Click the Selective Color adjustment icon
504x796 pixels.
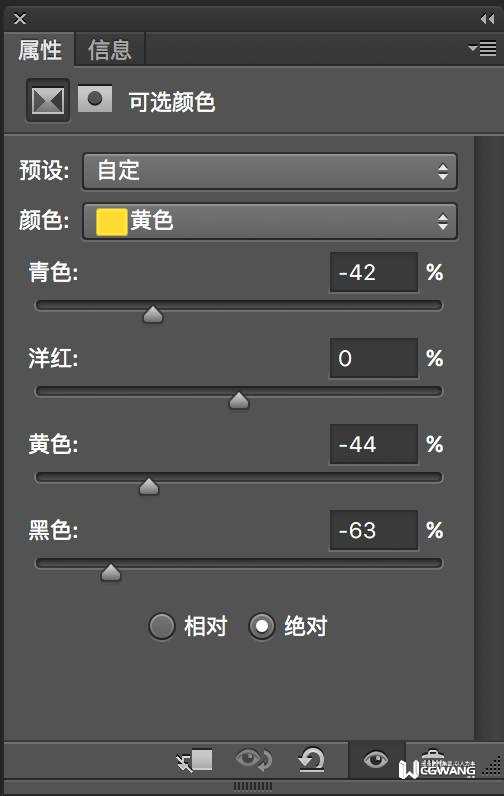coord(48,101)
